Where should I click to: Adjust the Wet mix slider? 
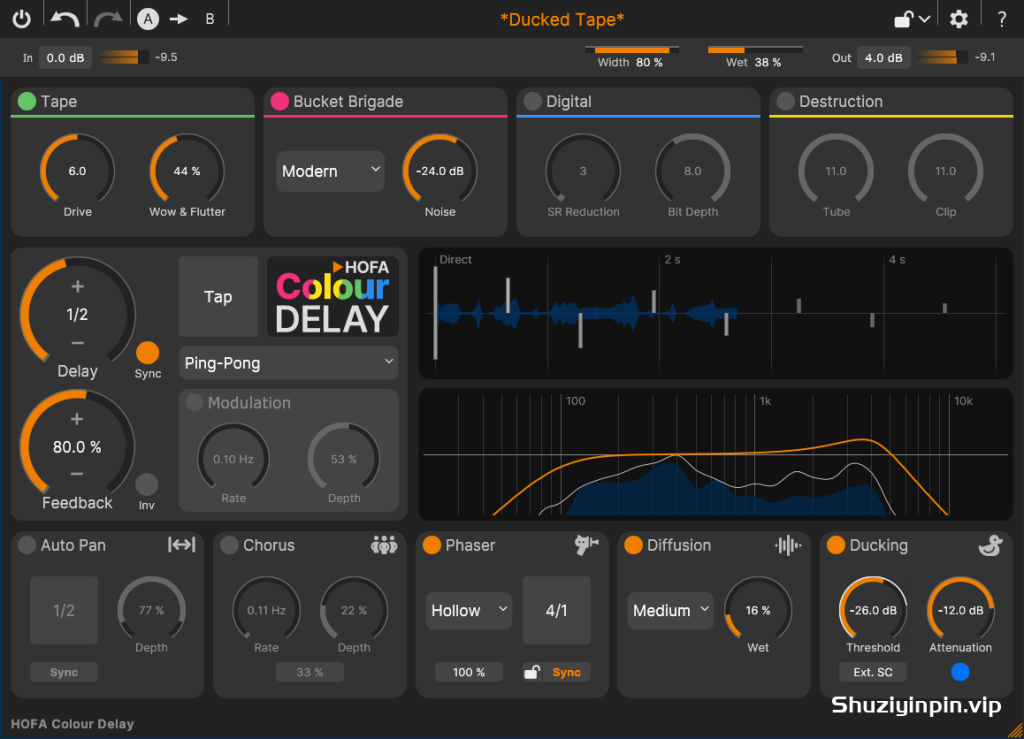[755, 50]
